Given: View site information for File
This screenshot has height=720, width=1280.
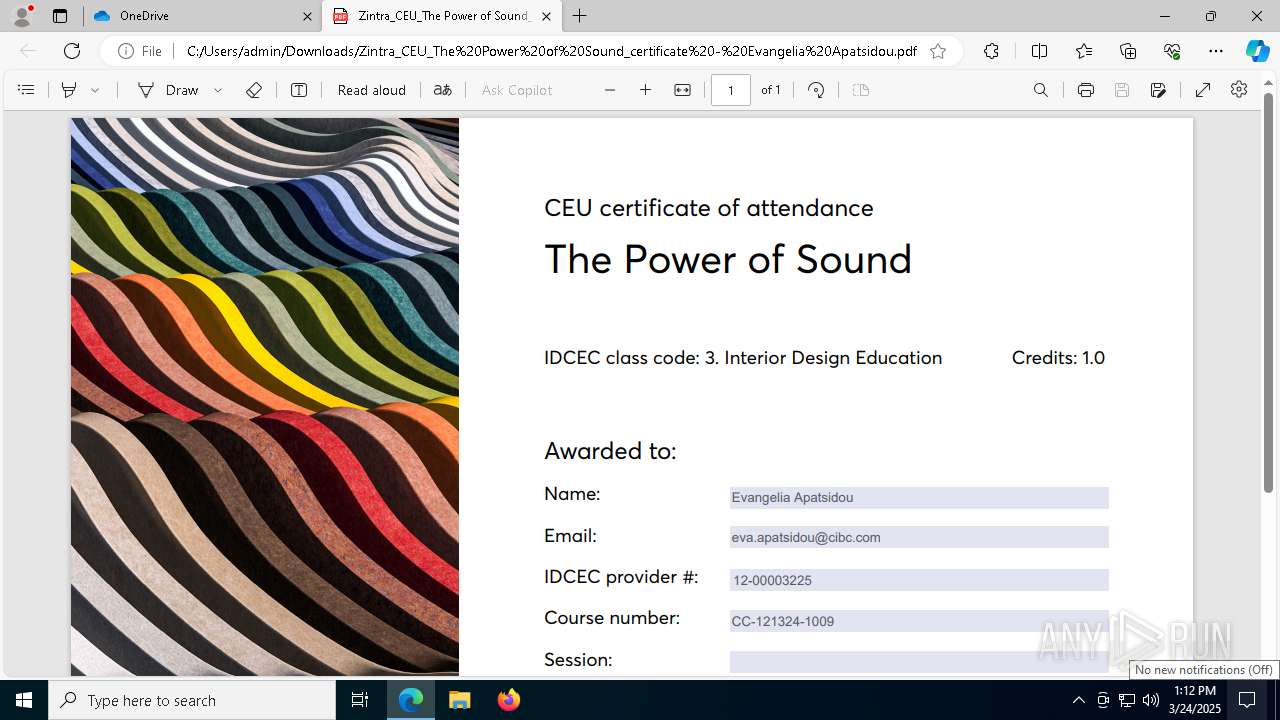Looking at the screenshot, I should pyautogui.click(x=140, y=51).
